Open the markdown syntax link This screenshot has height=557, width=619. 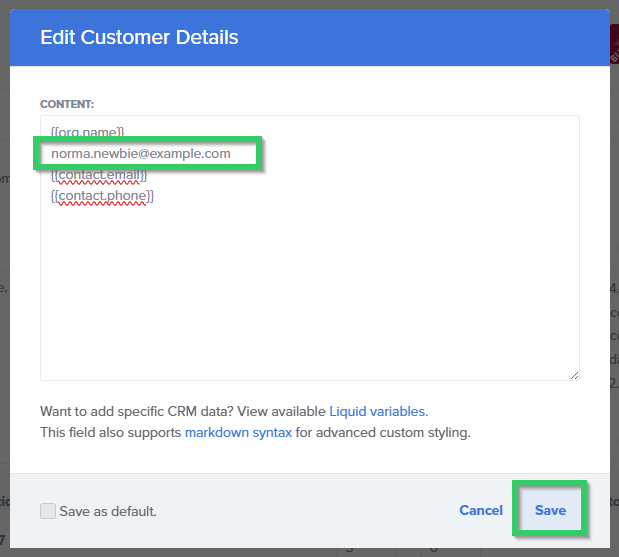(x=238, y=433)
